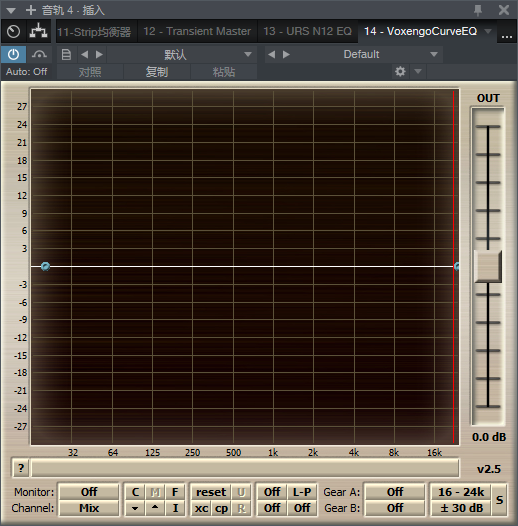Select previous Default program arrow
518x526 pixels.
click(272, 54)
